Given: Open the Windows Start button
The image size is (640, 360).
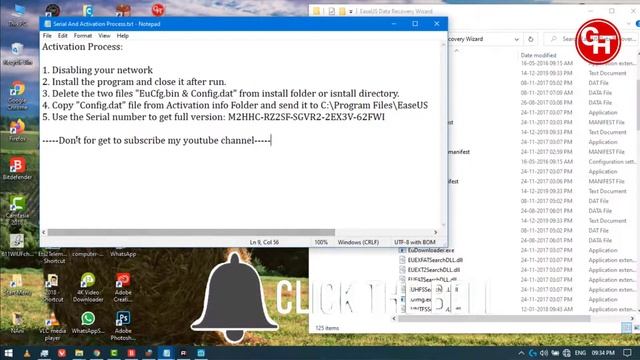Looking at the screenshot, I should pos(9,353).
